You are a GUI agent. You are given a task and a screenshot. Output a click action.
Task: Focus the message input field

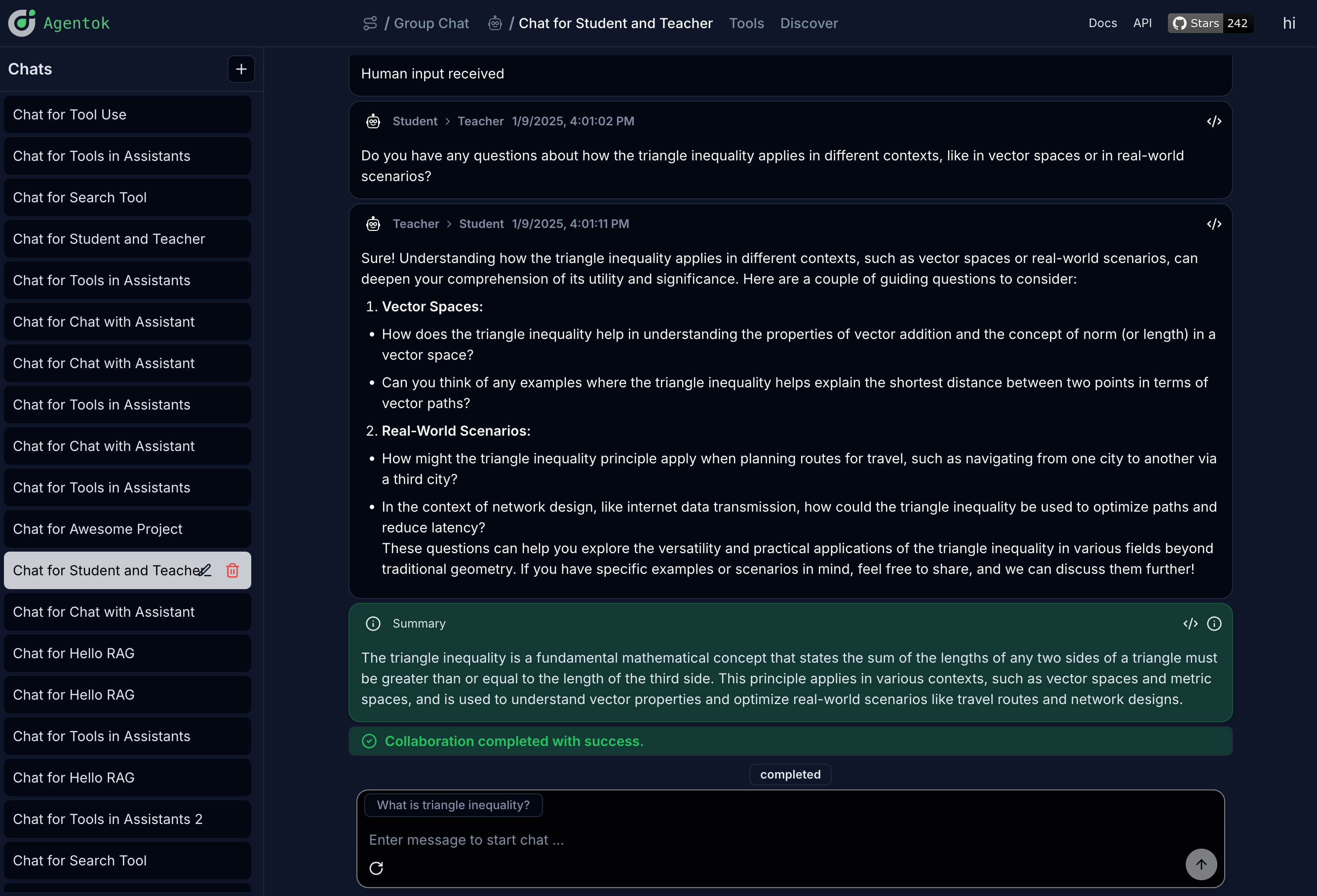tap(736, 840)
